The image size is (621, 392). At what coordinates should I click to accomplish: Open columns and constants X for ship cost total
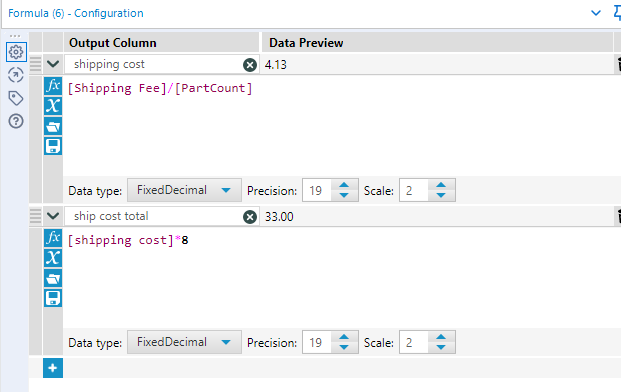click(53, 258)
